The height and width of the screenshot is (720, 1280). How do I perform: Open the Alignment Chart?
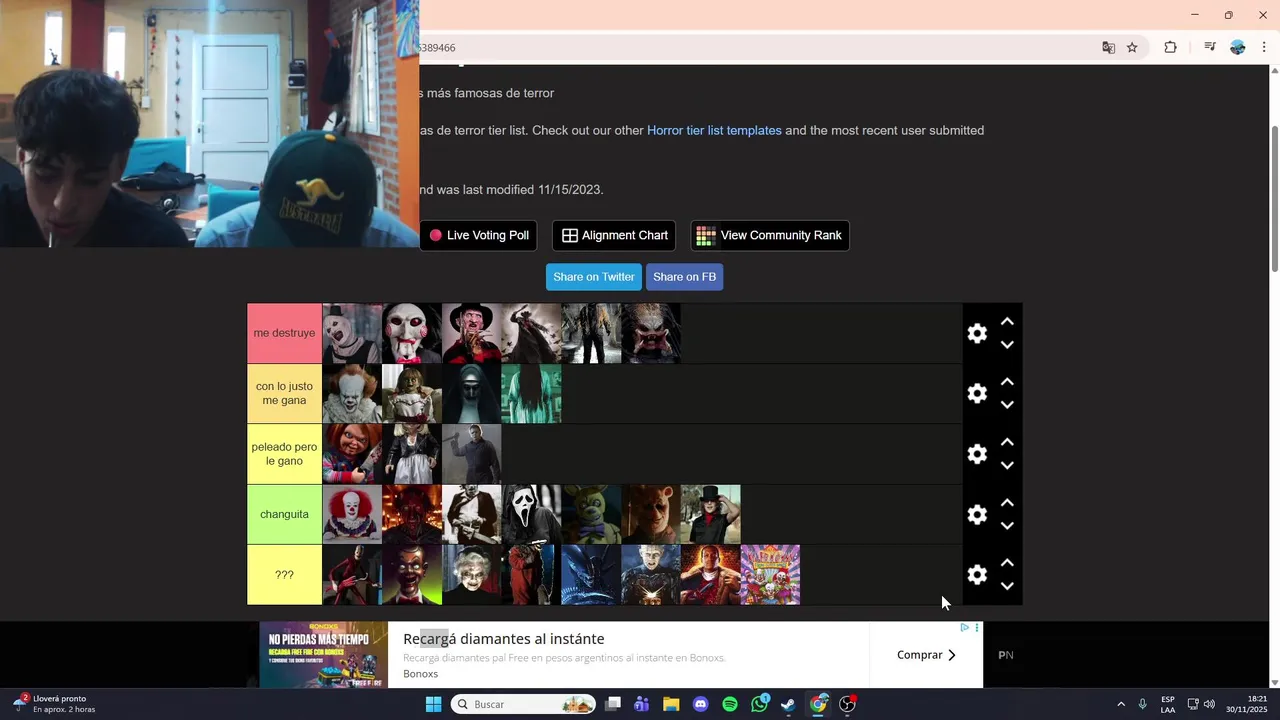(x=614, y=235)
